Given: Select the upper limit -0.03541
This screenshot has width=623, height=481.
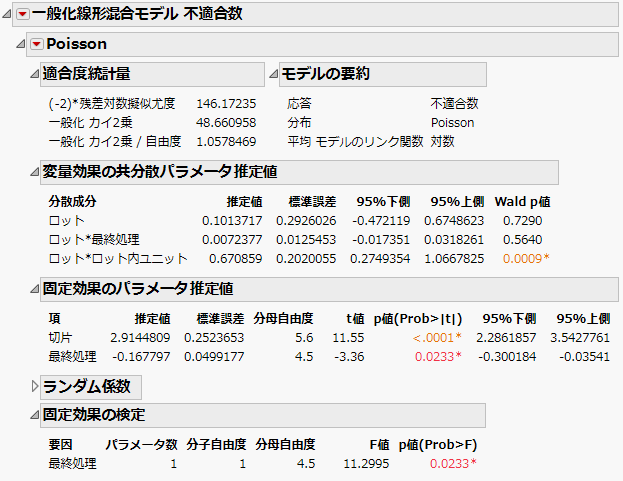Looking at the screenshot, I should pos(584,357).
